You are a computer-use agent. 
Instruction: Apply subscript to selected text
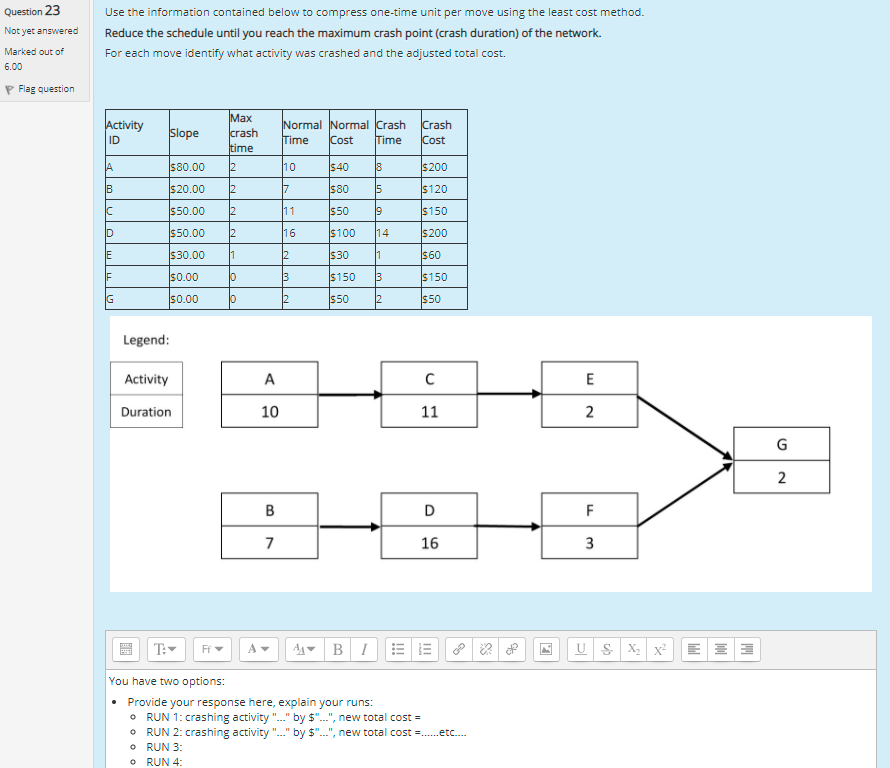(632, 649)
